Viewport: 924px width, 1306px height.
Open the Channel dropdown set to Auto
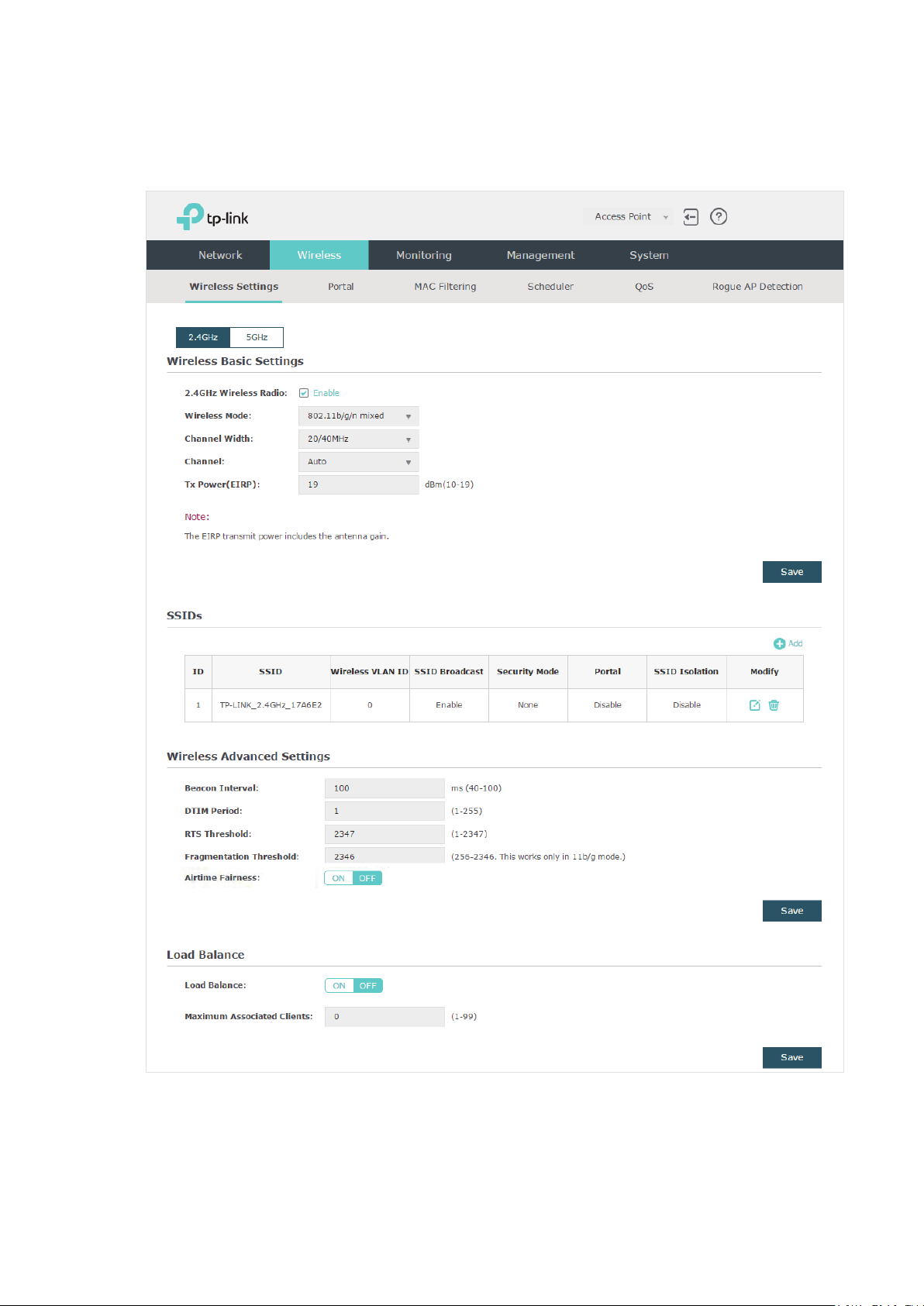(358, 462)
